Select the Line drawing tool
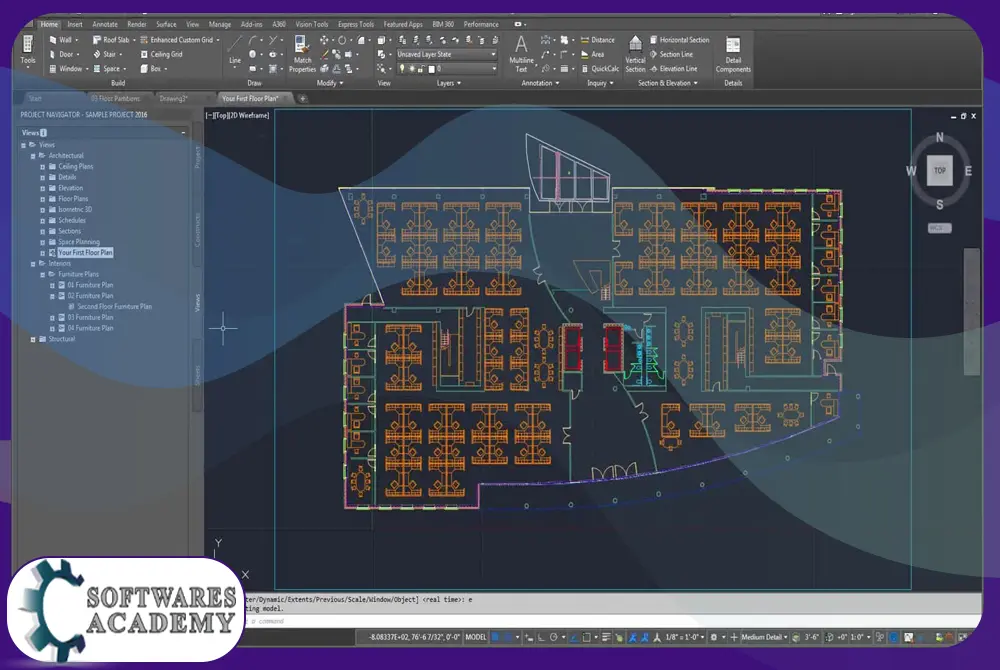Viewport: 1000px width, 670px height. [x=235, y=51]
